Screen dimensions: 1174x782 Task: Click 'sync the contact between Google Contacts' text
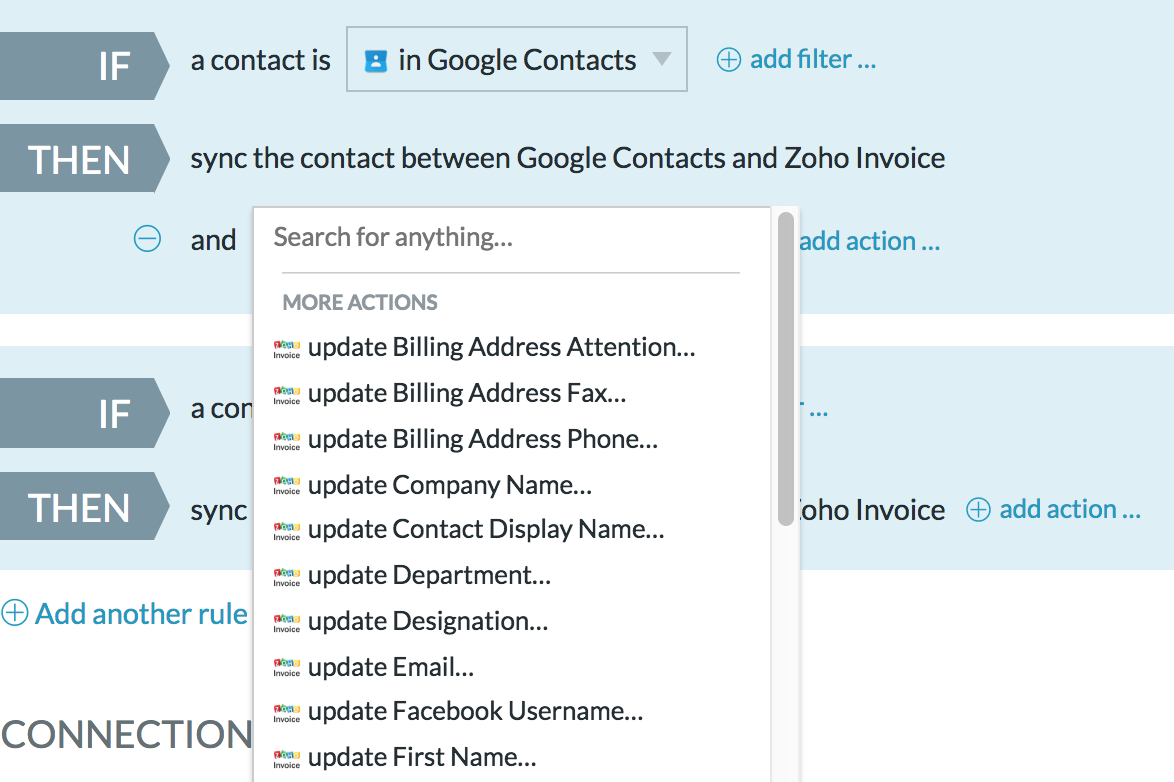point(459,159)
